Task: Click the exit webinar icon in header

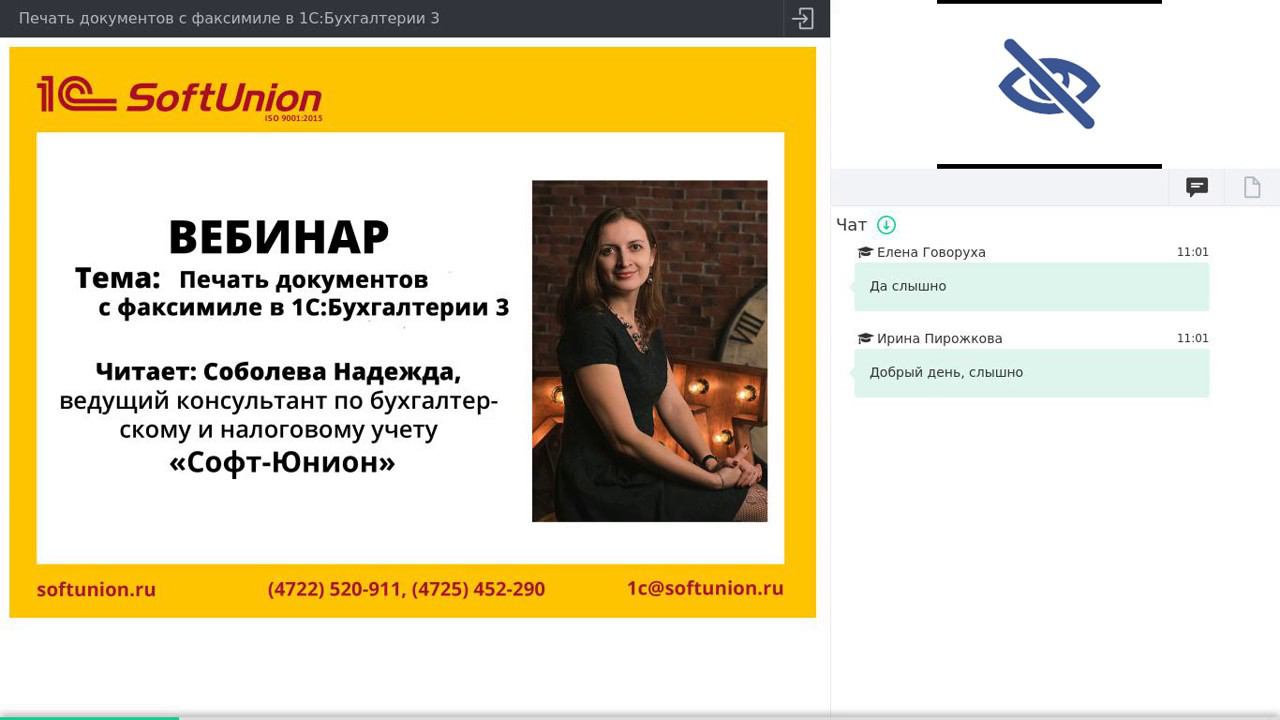Action: [x=803, y=18]
